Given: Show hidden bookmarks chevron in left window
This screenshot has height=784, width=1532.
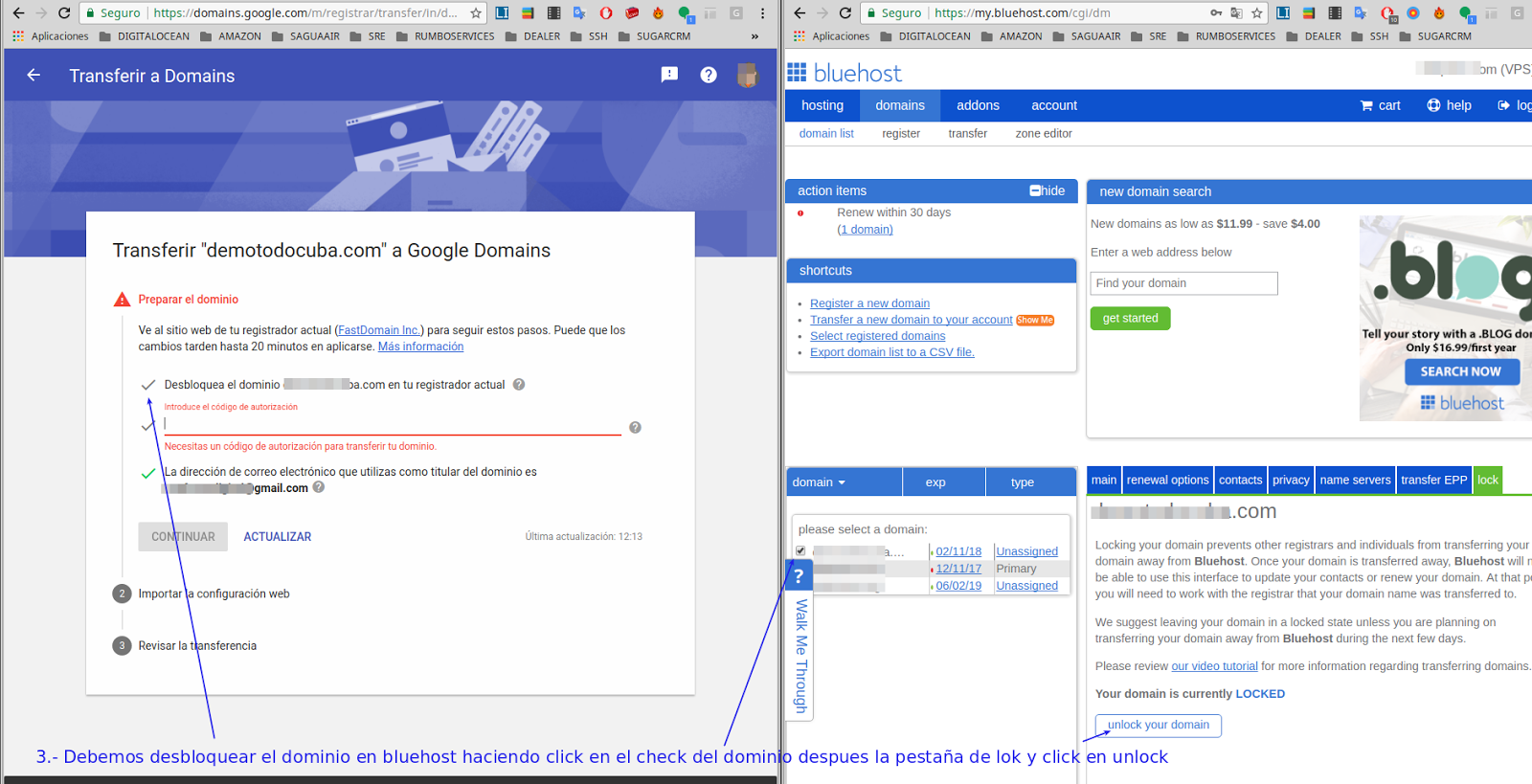Looking at the screenshot, I should (755, 36).
